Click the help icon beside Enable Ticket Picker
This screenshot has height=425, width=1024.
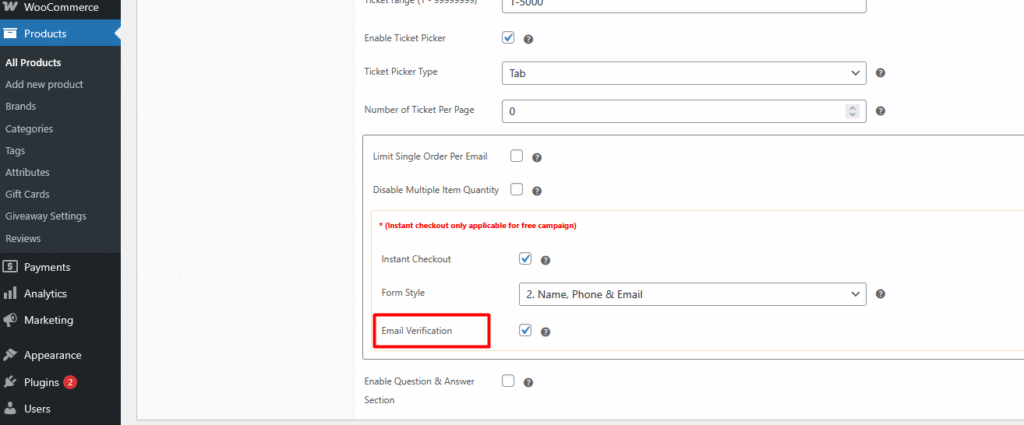528,40
